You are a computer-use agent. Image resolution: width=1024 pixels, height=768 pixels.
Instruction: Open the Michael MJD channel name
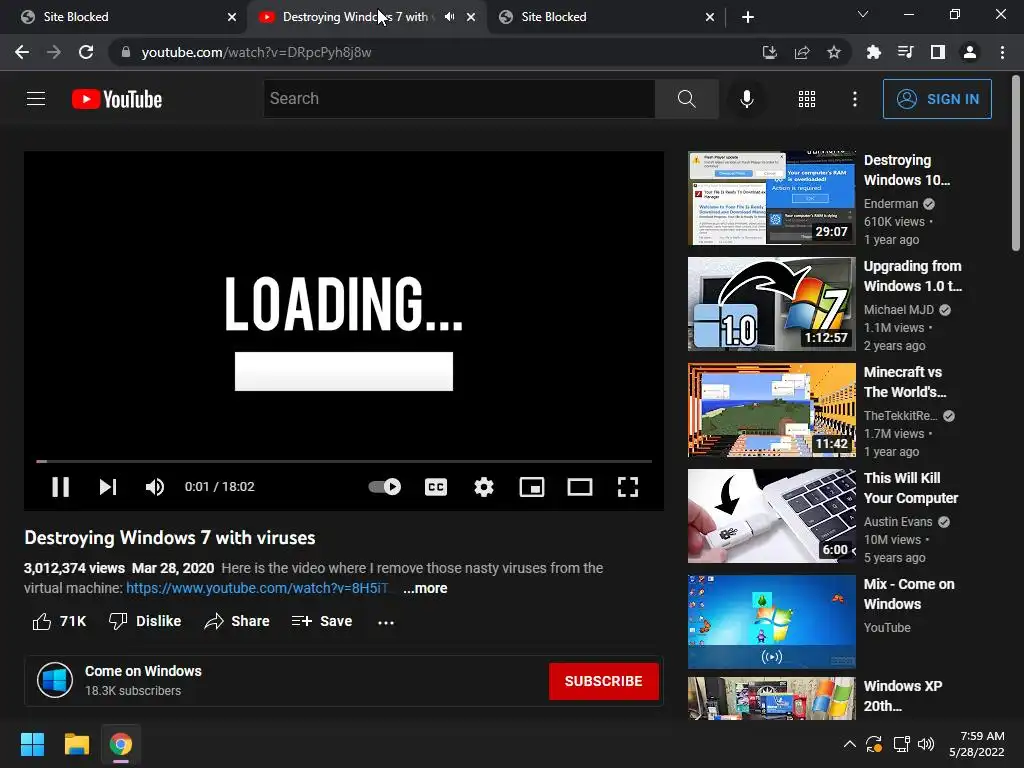click(x=899, y=310)
